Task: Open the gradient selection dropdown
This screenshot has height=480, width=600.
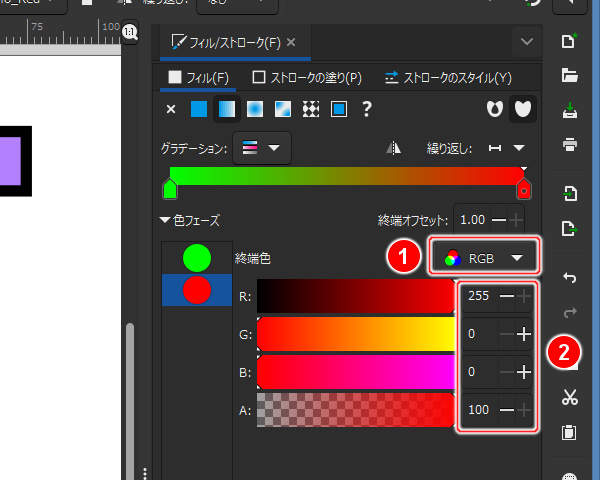Action: [262, 148]
